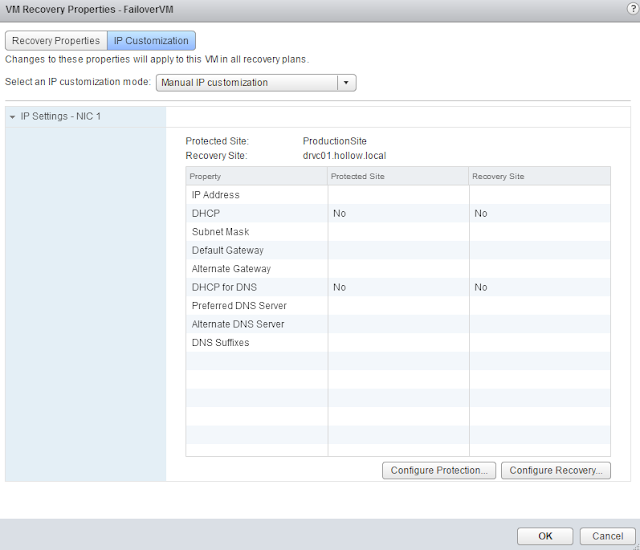Open the help question mark icon
Screen dimensions: 640x550
point(633,9)
